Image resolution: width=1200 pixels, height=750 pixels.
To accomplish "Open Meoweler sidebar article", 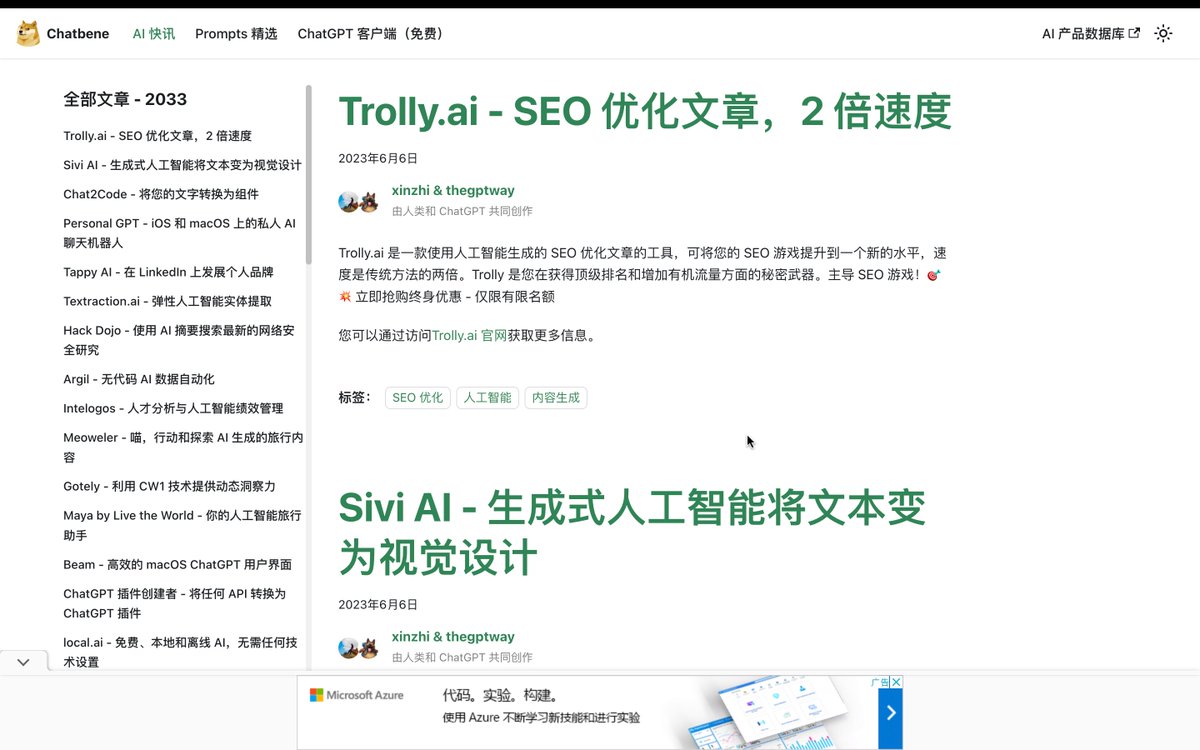I will [183, 447].
